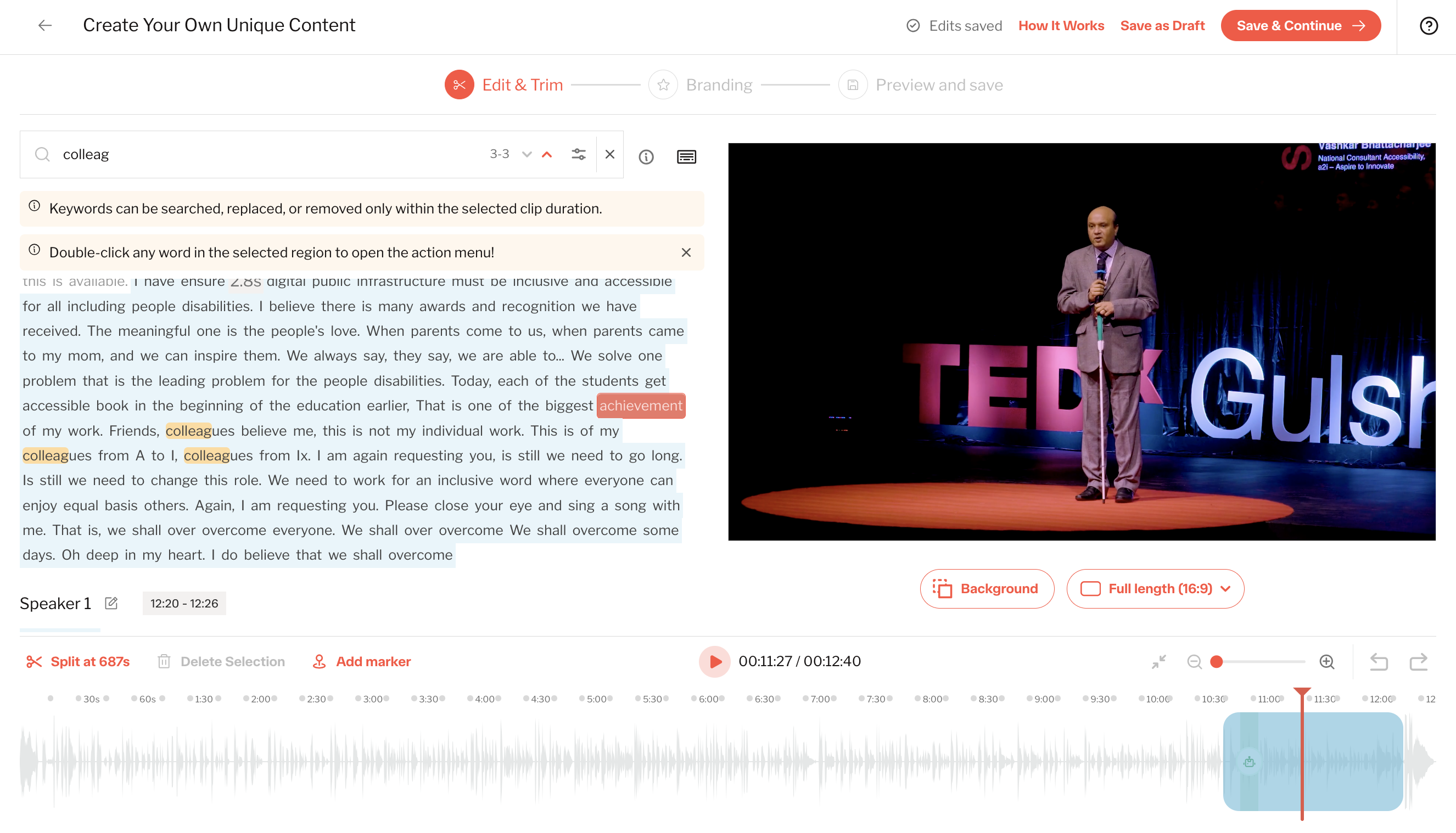Click Save as Draft
Image resolution: width=1456 pixels, height=833 pixels.
(x=1162, y=26)
